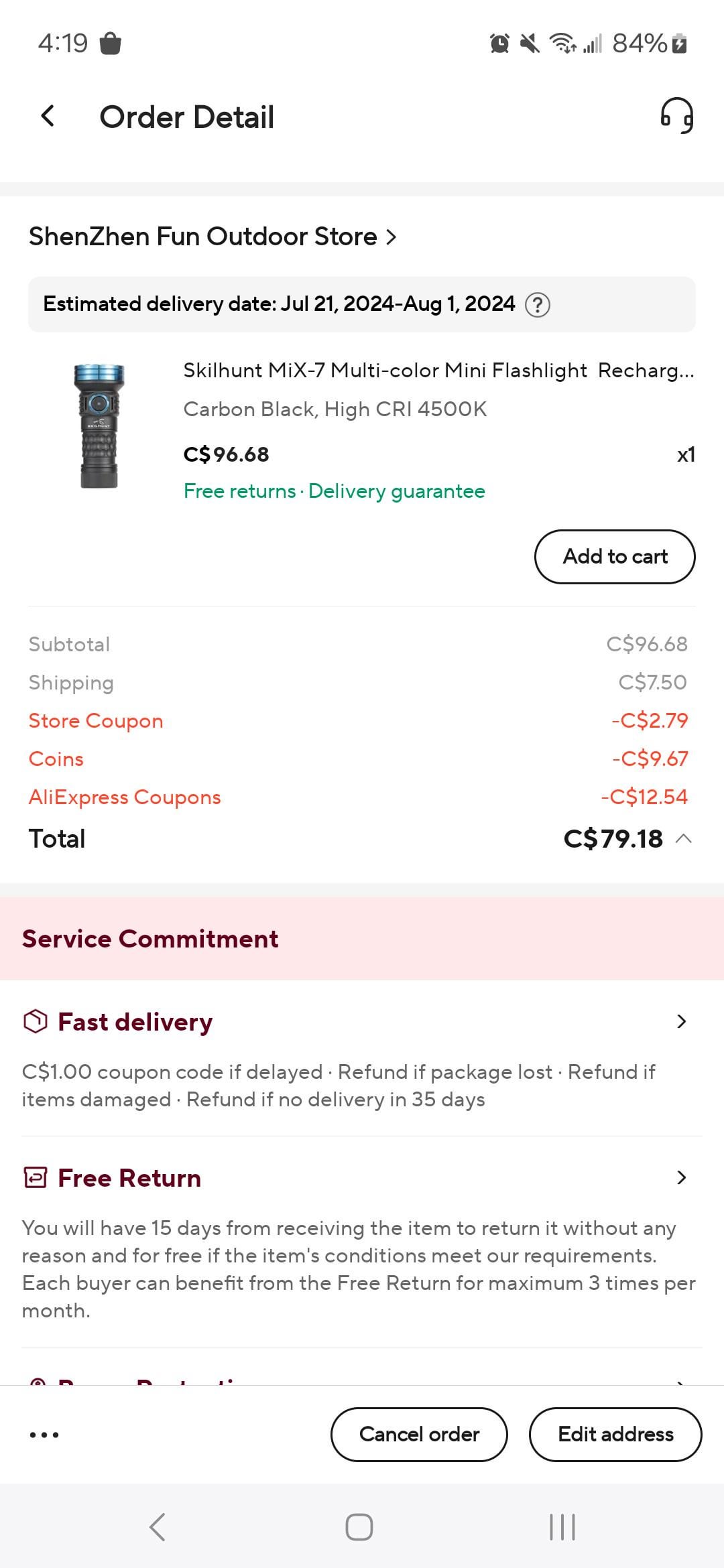Tap the delivery date help question mark

538,305
